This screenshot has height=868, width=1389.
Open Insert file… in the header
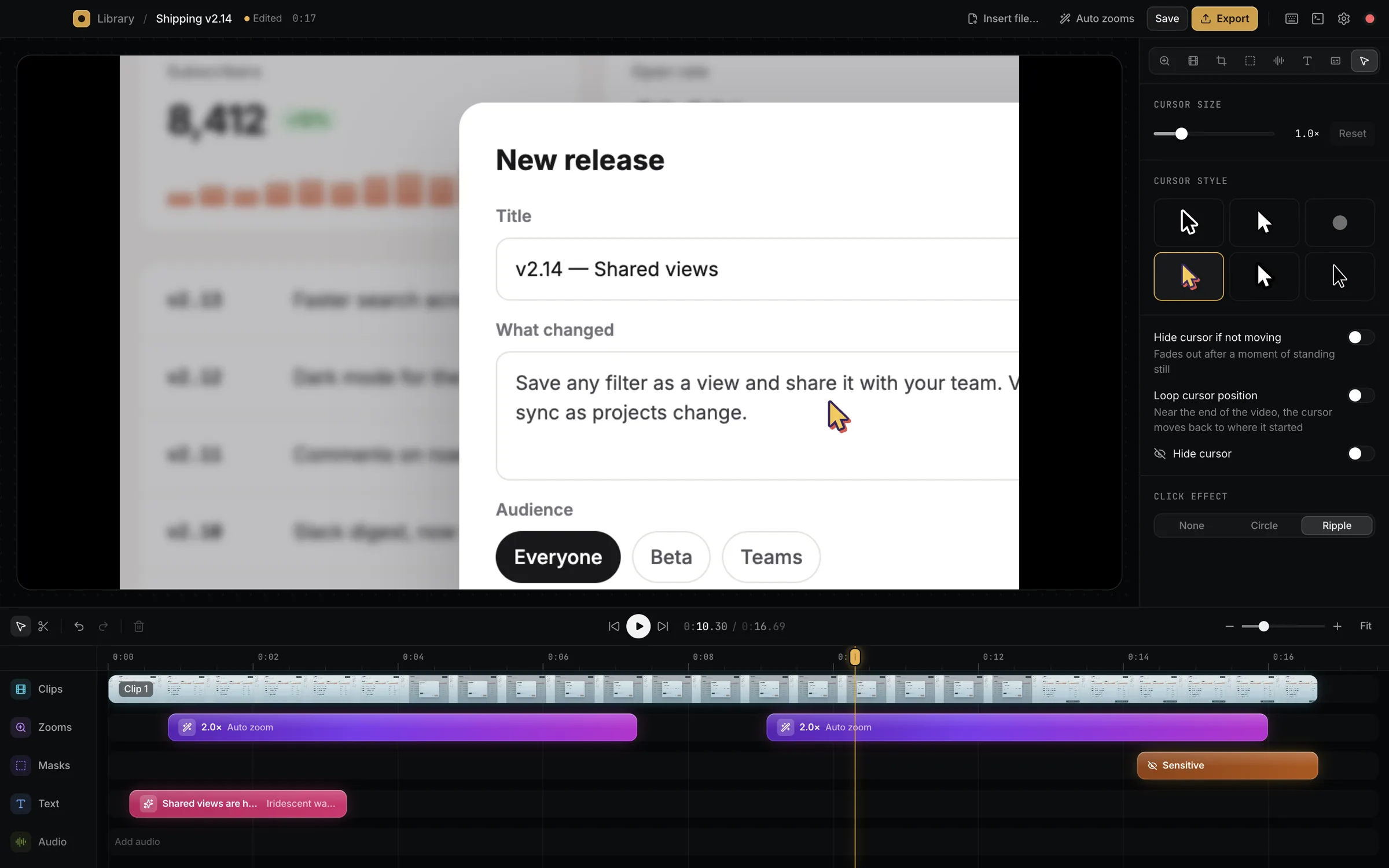pos(1003,19)
